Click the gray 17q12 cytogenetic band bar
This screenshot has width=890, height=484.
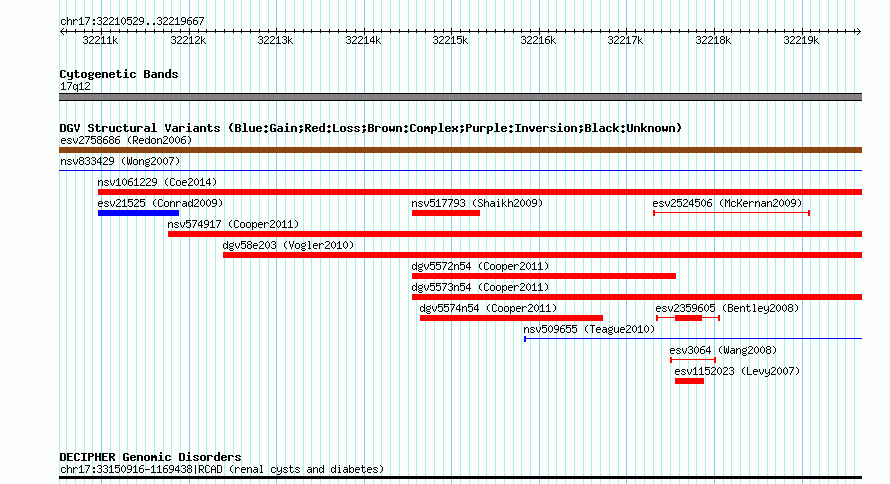click(460, 97)
